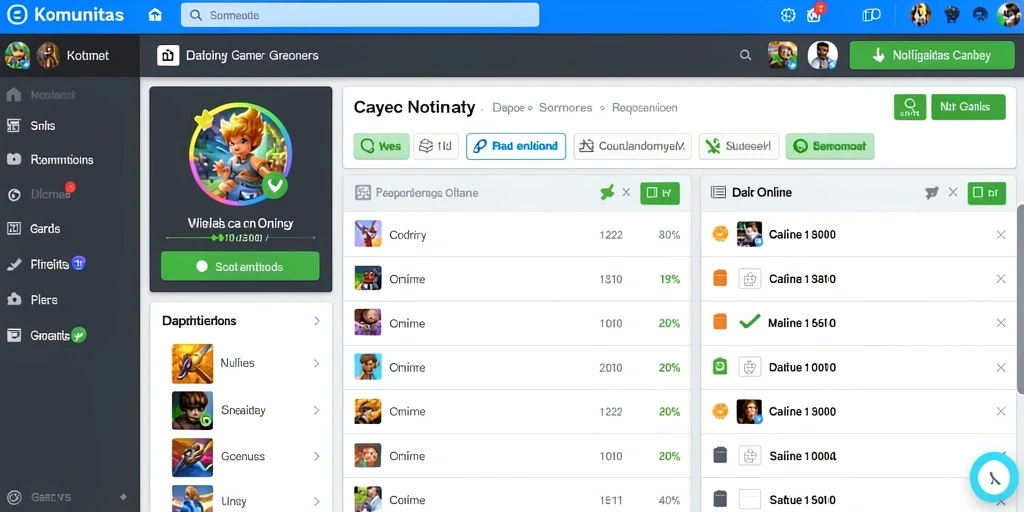Click the green badge icon in Datiue 1 0000 row

[x=720, y=367]
